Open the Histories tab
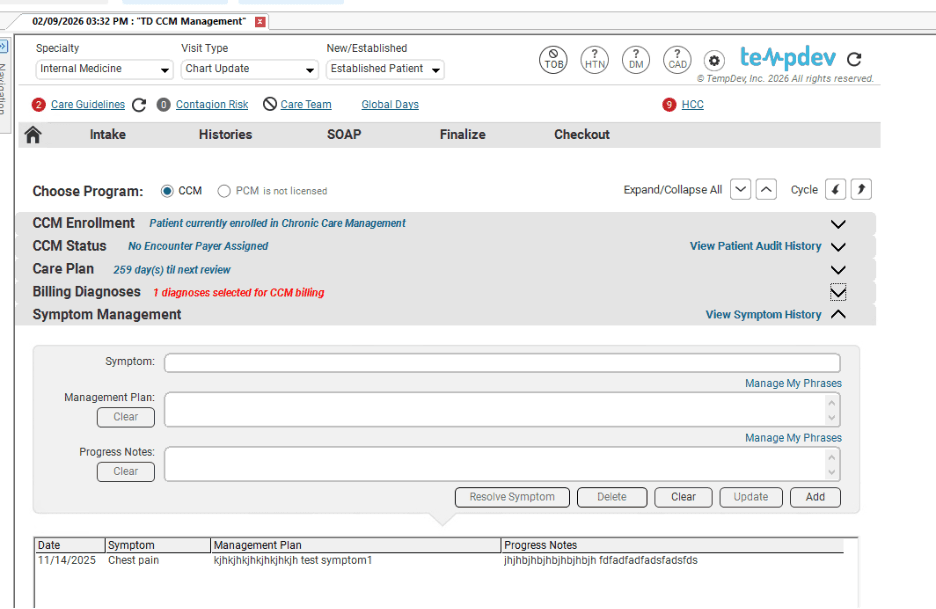 click(225, 135)
